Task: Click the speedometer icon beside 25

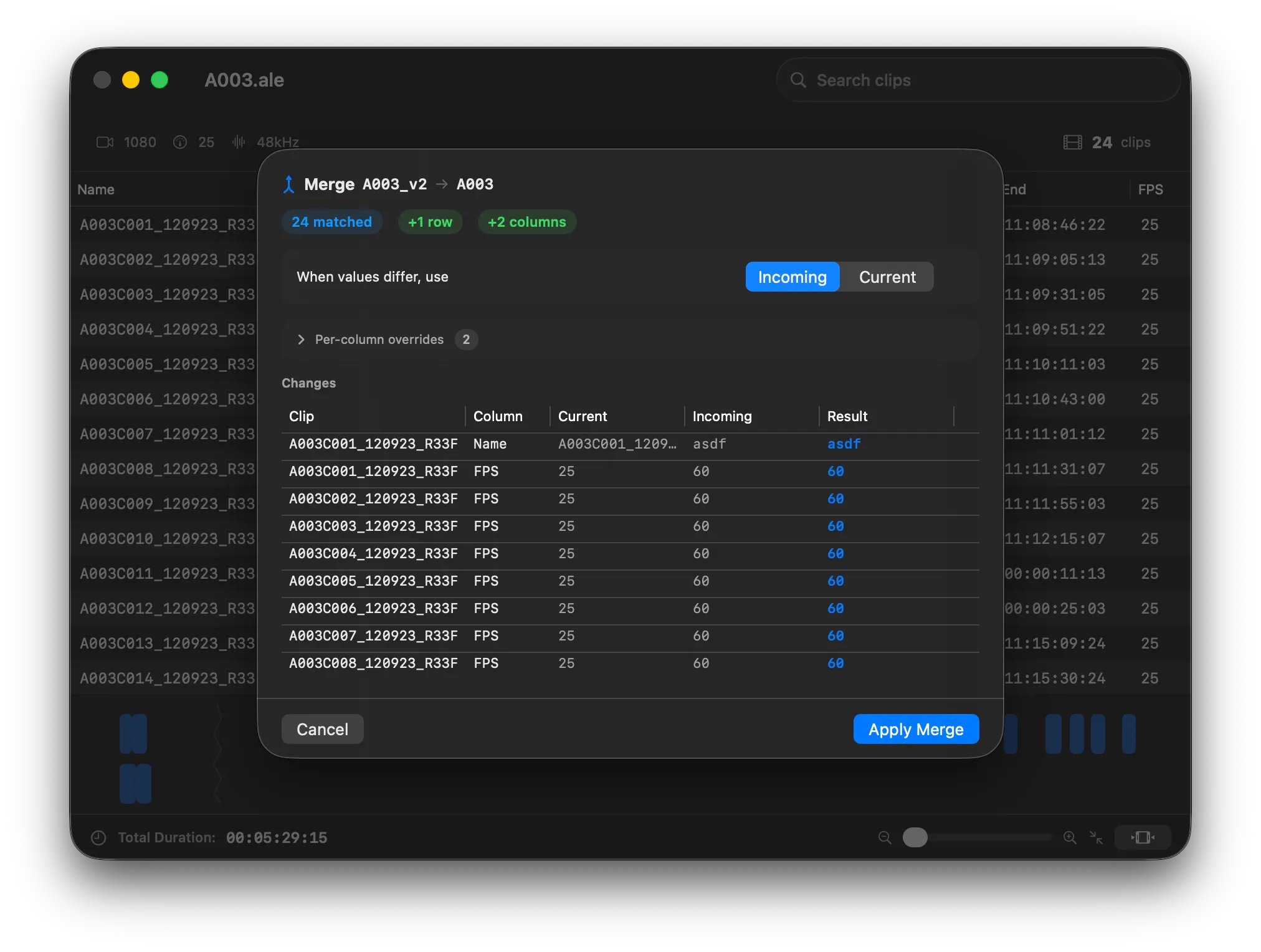Action: pyautogui.click(x=180, y=142)
